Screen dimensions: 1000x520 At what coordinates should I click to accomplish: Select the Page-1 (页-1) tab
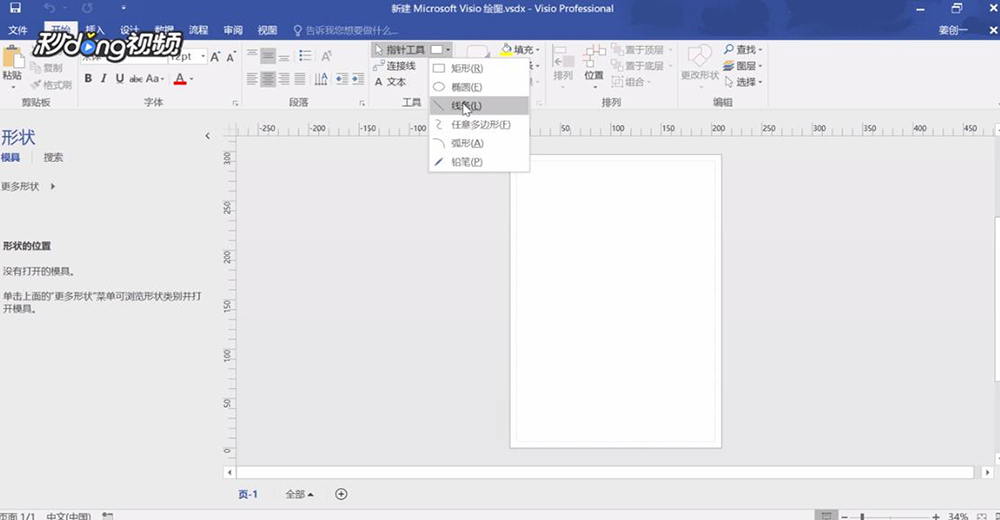248,494
